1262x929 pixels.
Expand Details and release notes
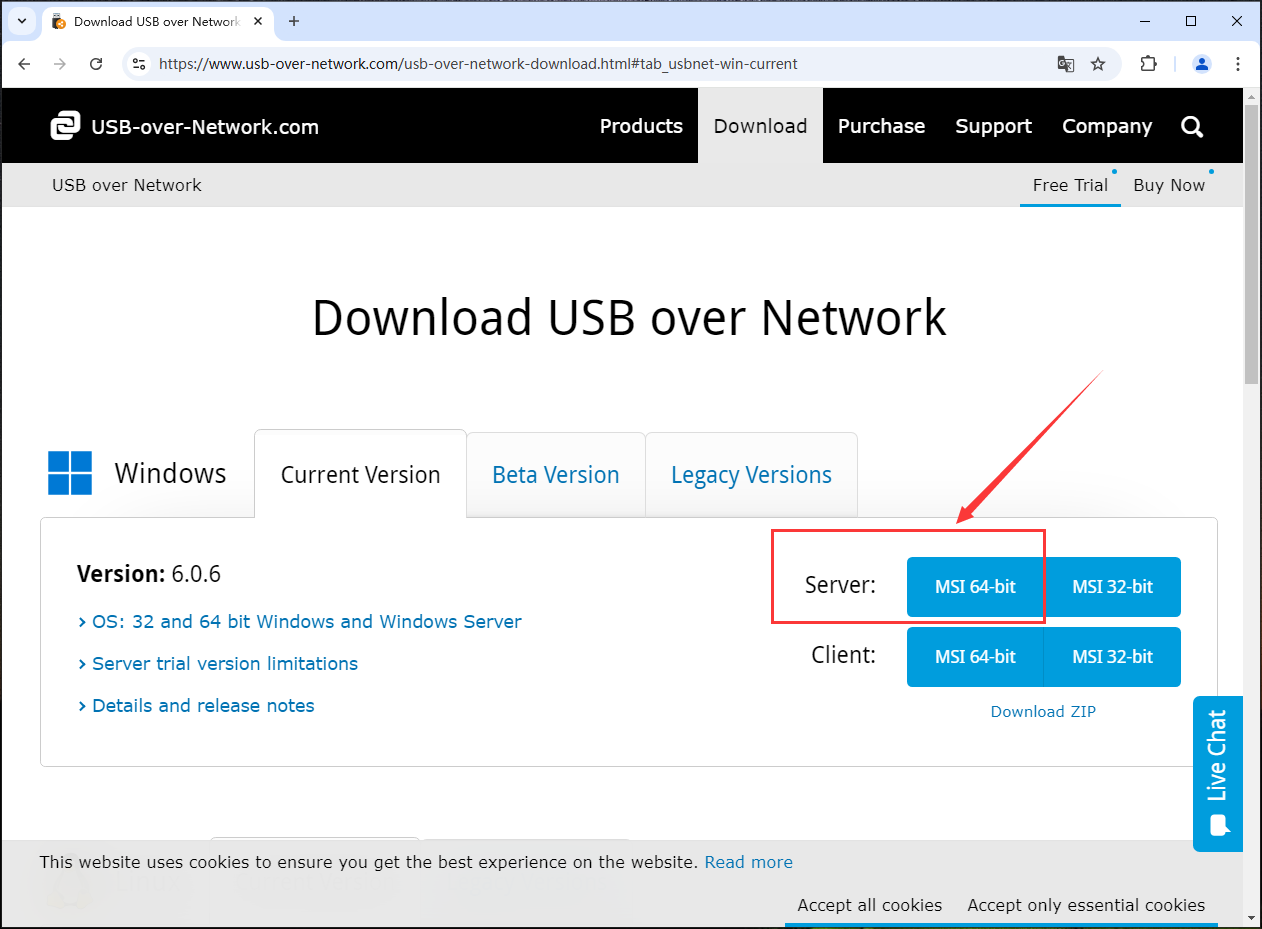pyautogui.click(x=202, y=705)
